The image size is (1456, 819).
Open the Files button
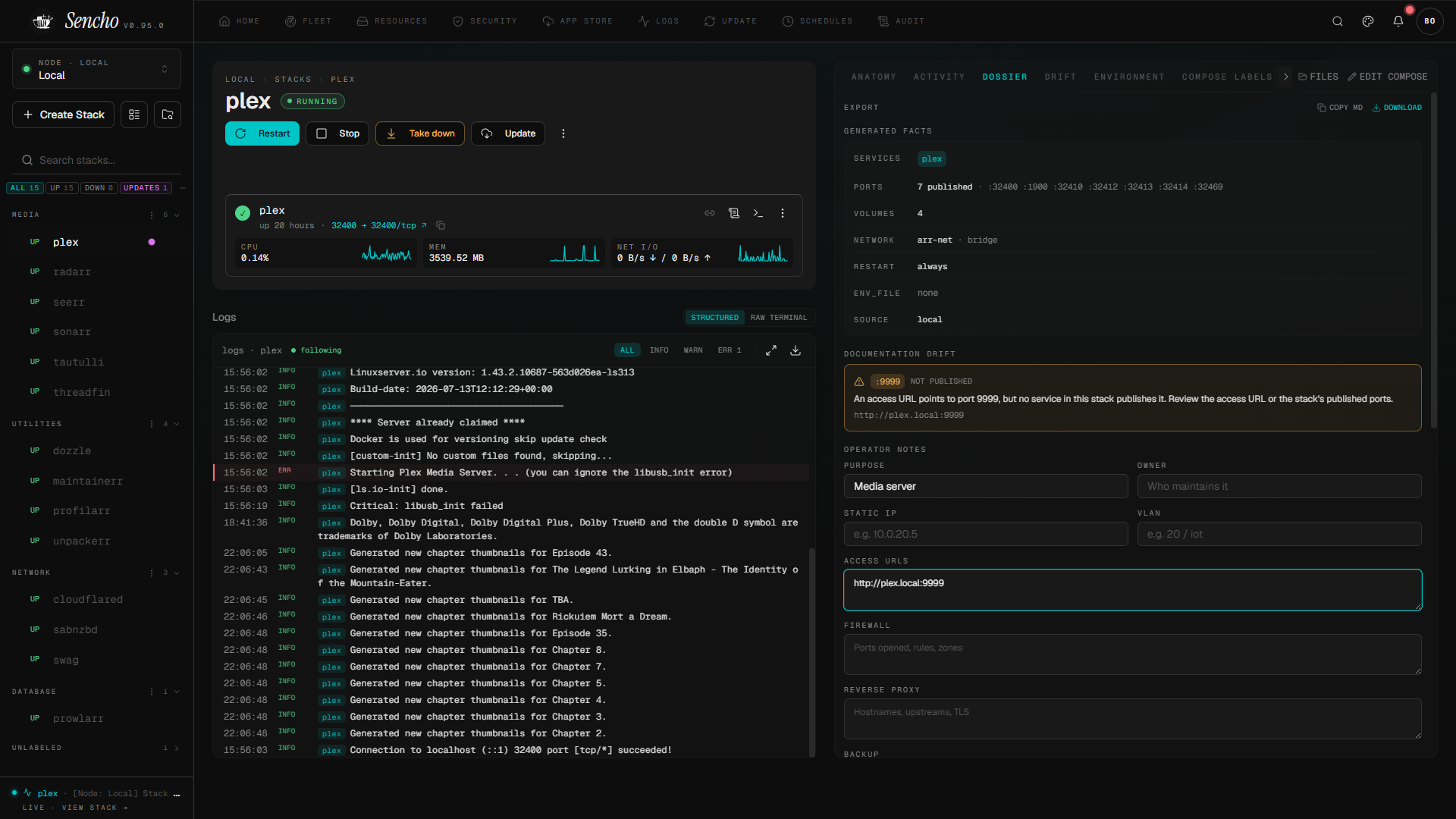1318,77
